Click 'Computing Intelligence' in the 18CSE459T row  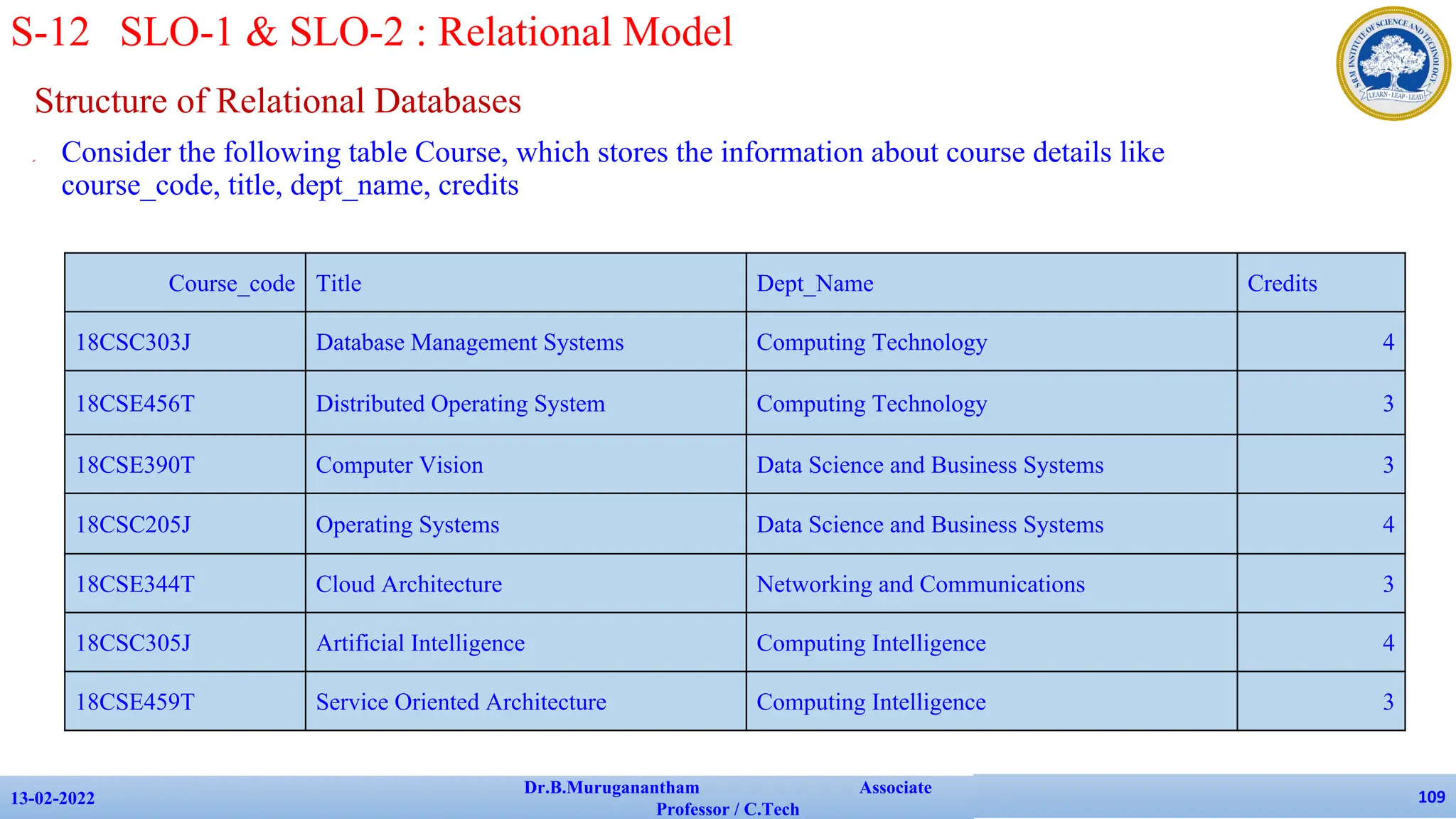pos(992,702)
